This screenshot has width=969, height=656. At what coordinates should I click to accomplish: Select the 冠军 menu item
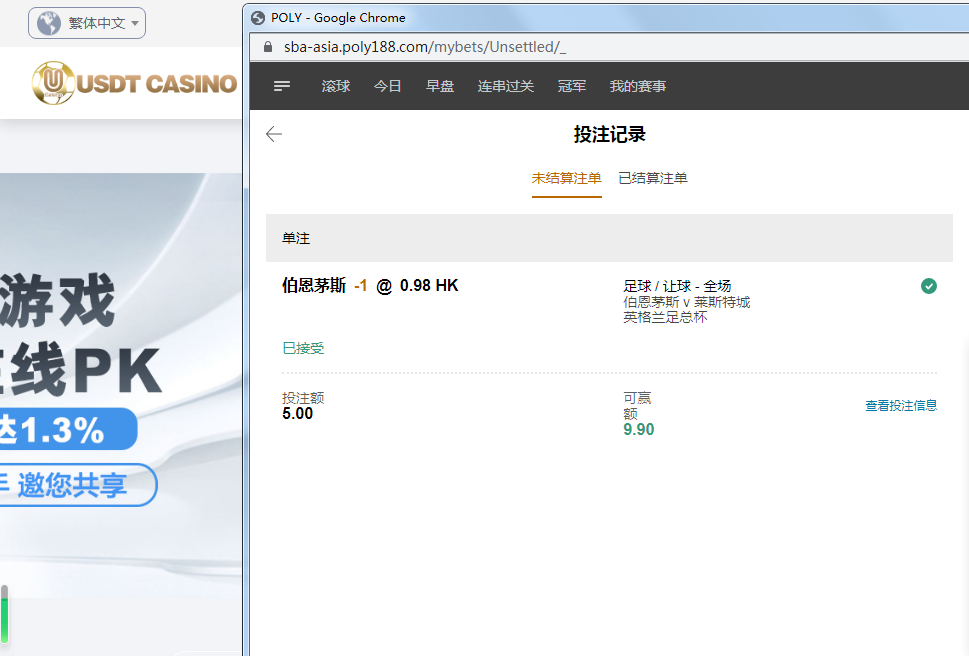point(572,87)
